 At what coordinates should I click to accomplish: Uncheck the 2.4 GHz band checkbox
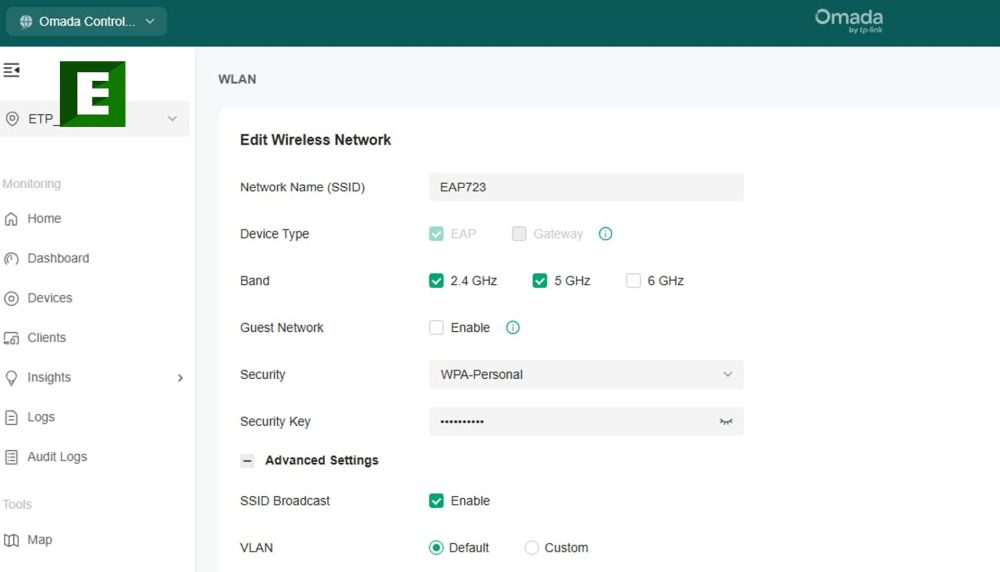point(436,281)
